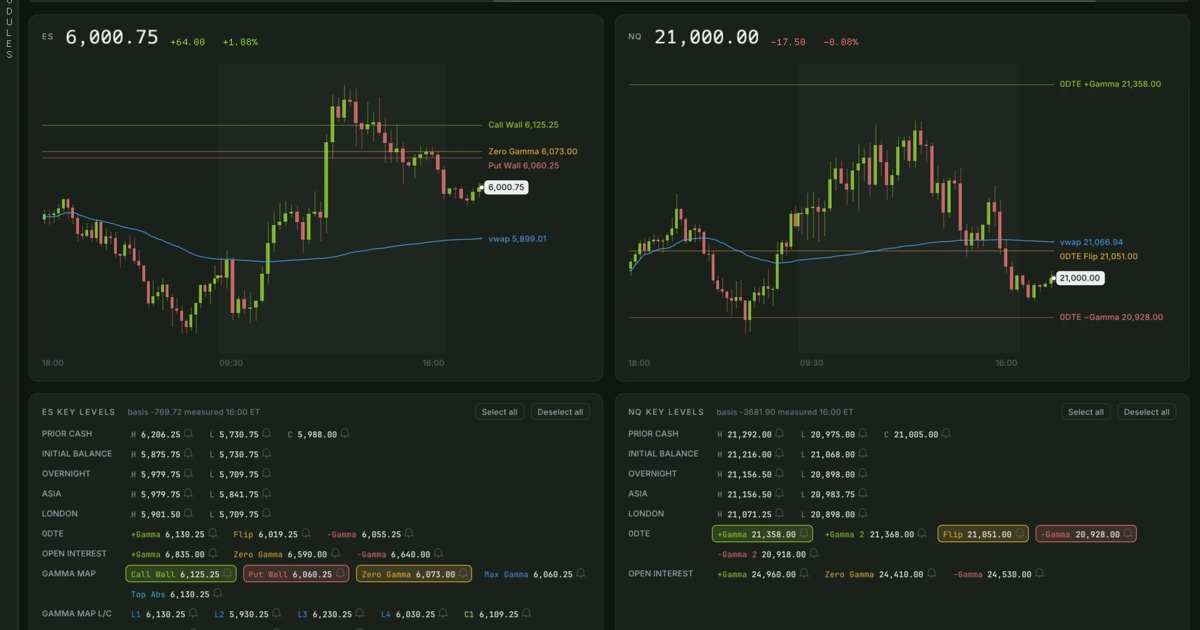Set alert bell for NQ Prior Cash high 21,292.00
Viewport: 1200px width, 630px height.
[x=779, y=434]
